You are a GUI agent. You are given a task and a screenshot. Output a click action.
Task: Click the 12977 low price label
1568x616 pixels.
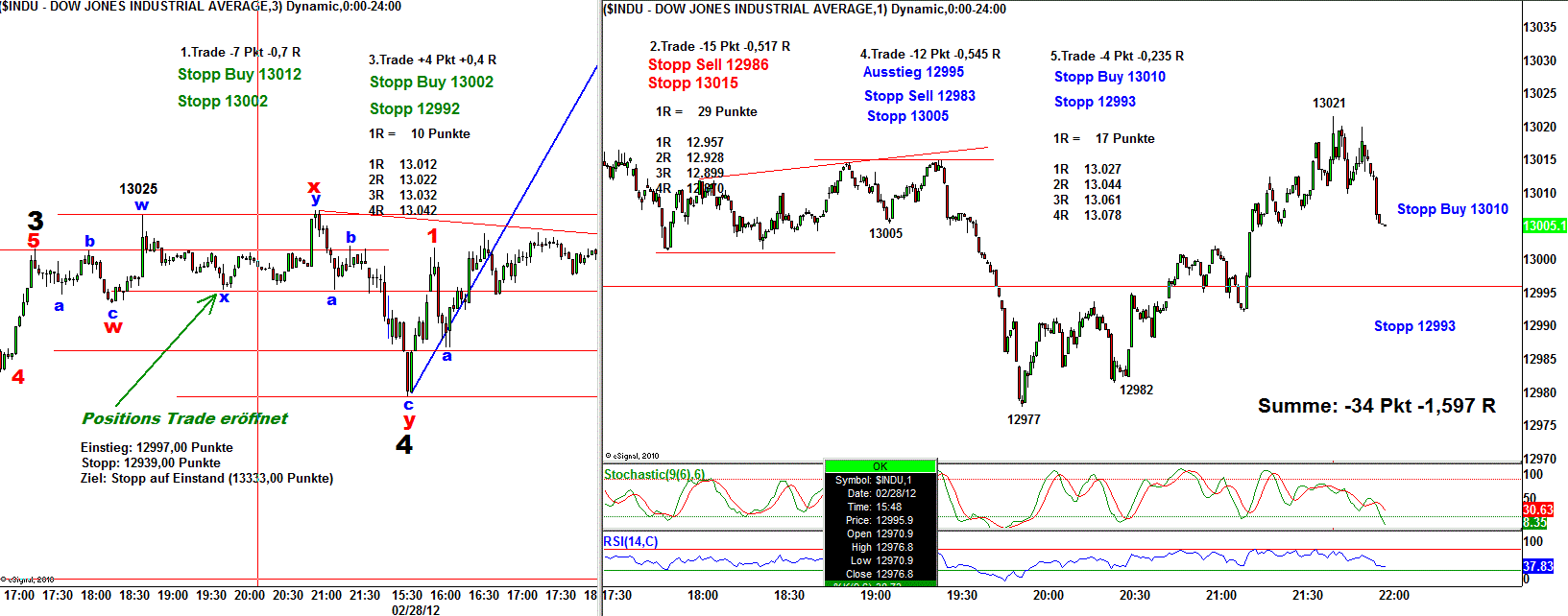pos(1024,419)
